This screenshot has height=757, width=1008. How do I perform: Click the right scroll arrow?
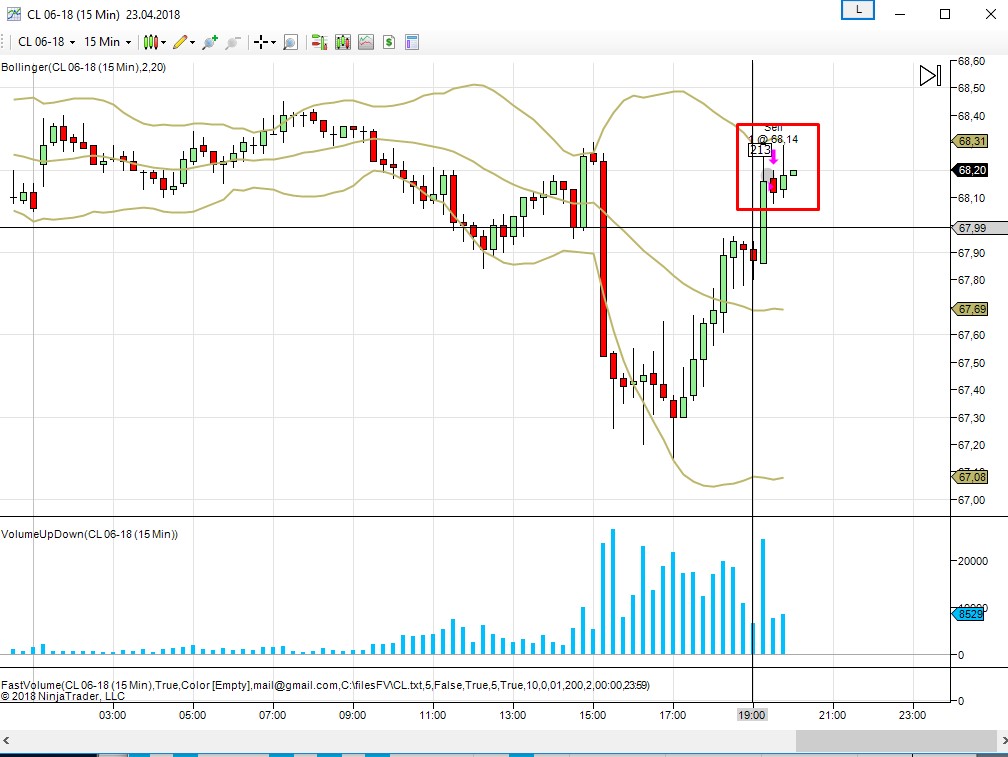coord(1004,740)
